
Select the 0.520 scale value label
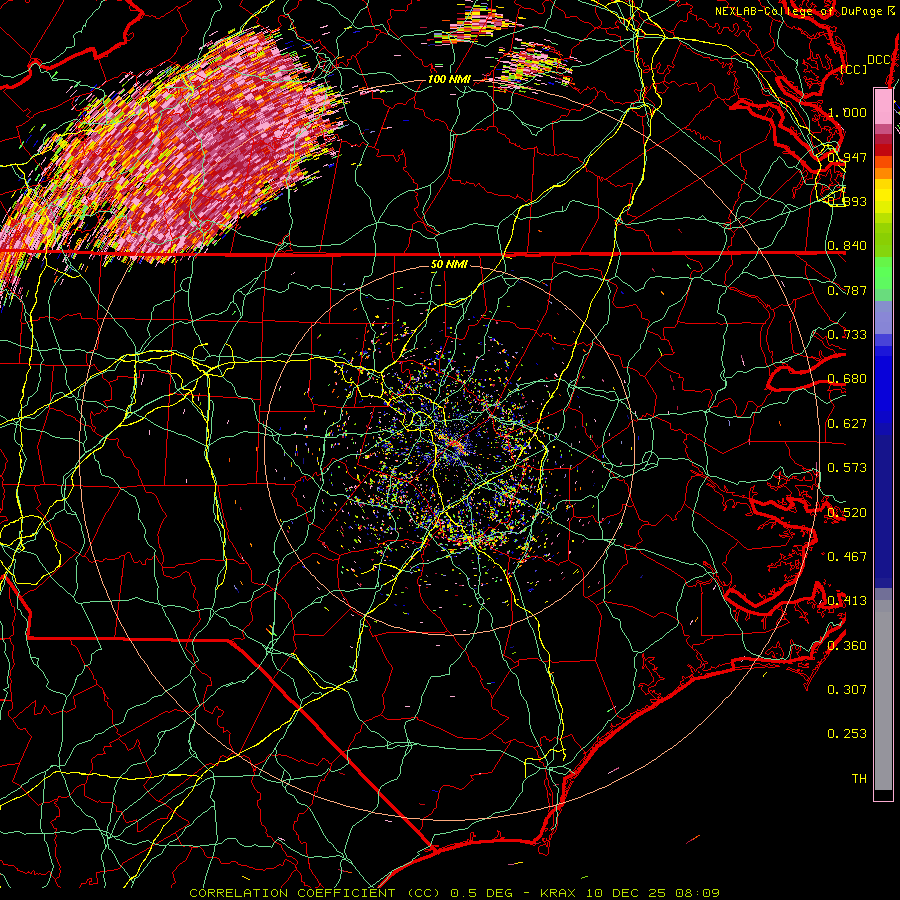tap(848, 512)
